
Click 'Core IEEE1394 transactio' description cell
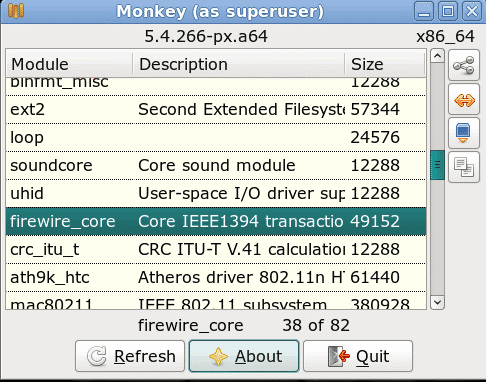point(241,221)
